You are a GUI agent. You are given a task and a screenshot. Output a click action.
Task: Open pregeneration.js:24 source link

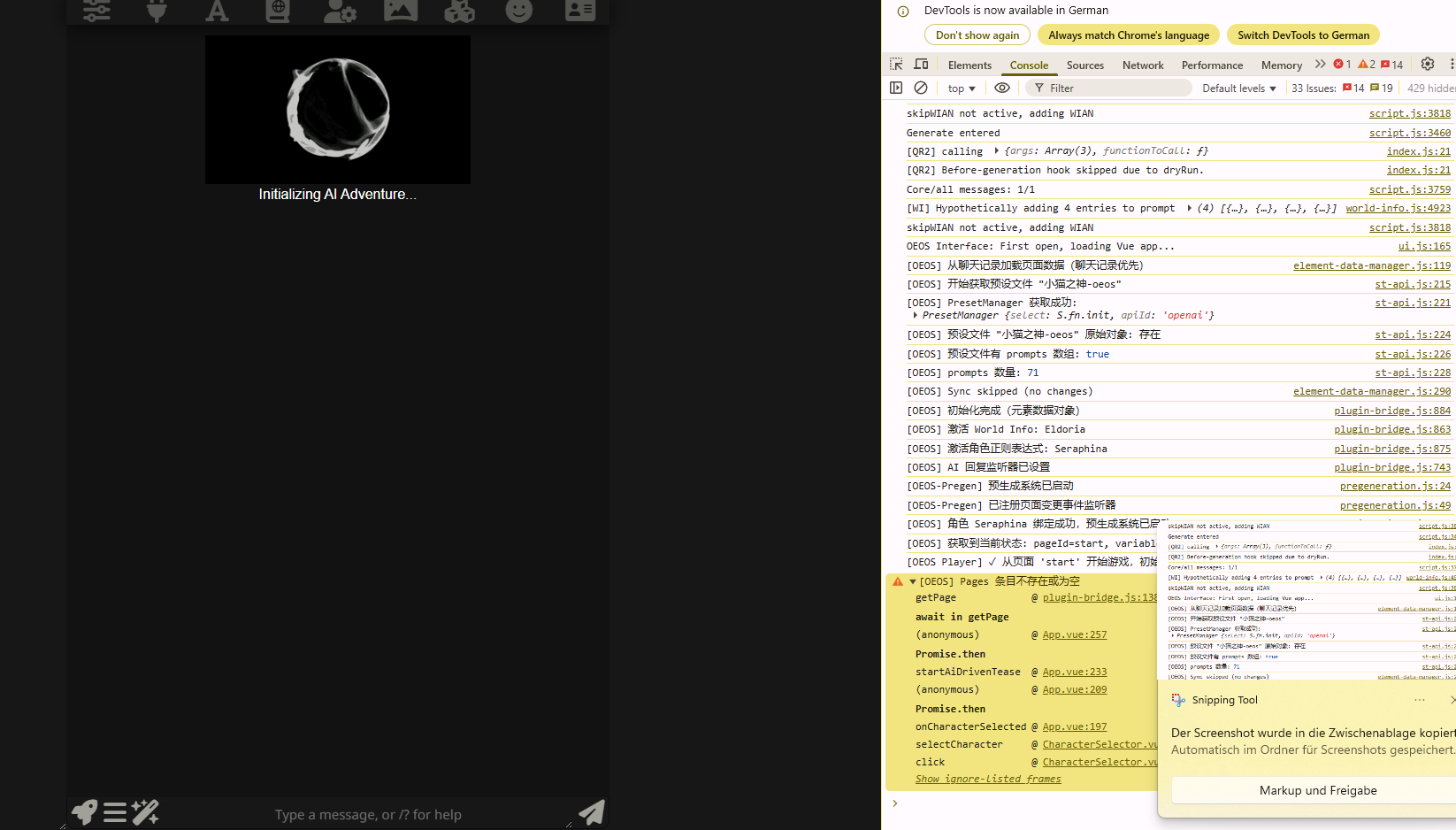click(x=1395, y=486)
